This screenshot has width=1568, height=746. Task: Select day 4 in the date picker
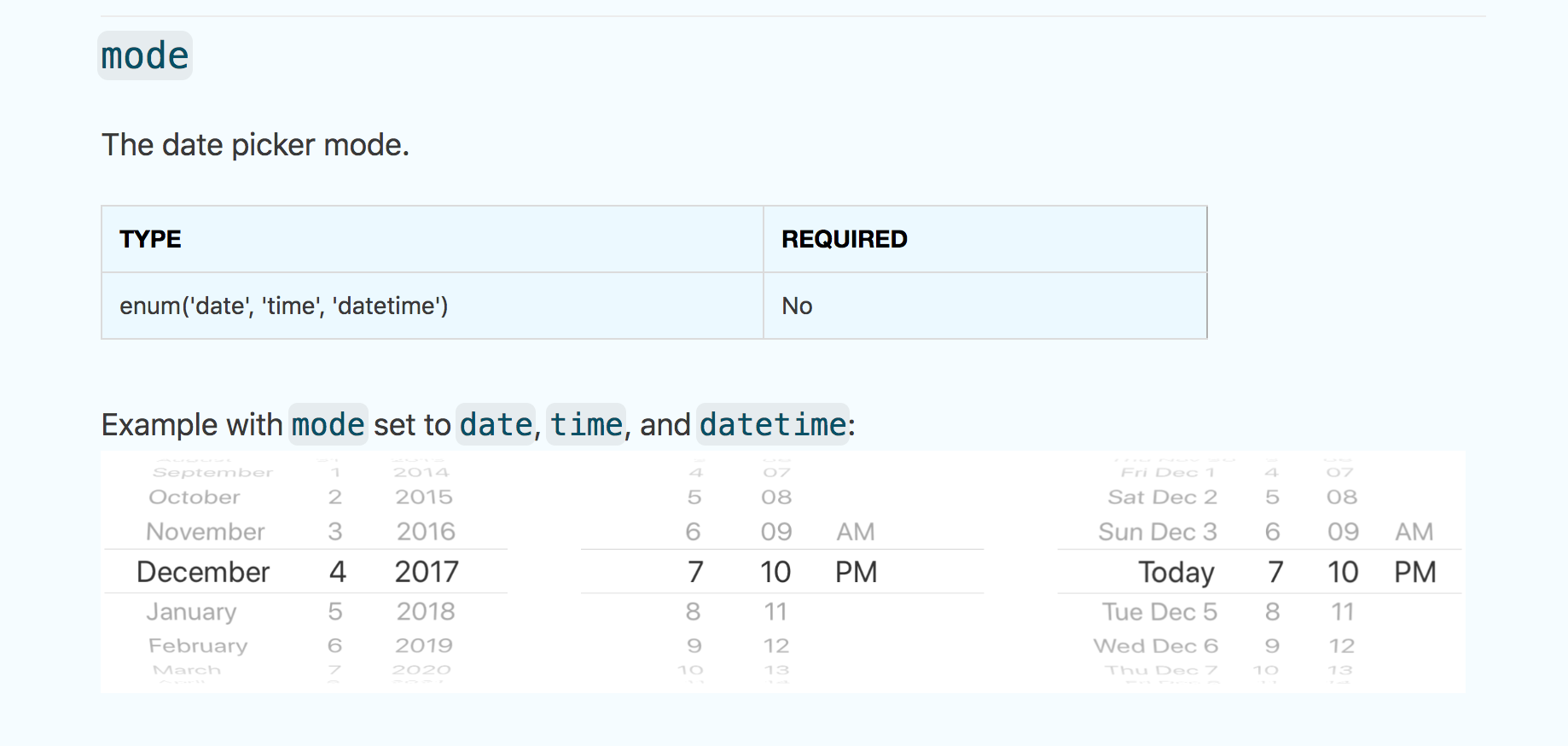coord(335,572)
